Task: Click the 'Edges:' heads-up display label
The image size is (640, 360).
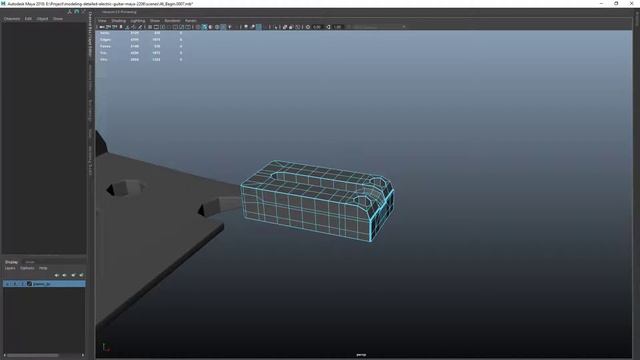Action: 105,40
